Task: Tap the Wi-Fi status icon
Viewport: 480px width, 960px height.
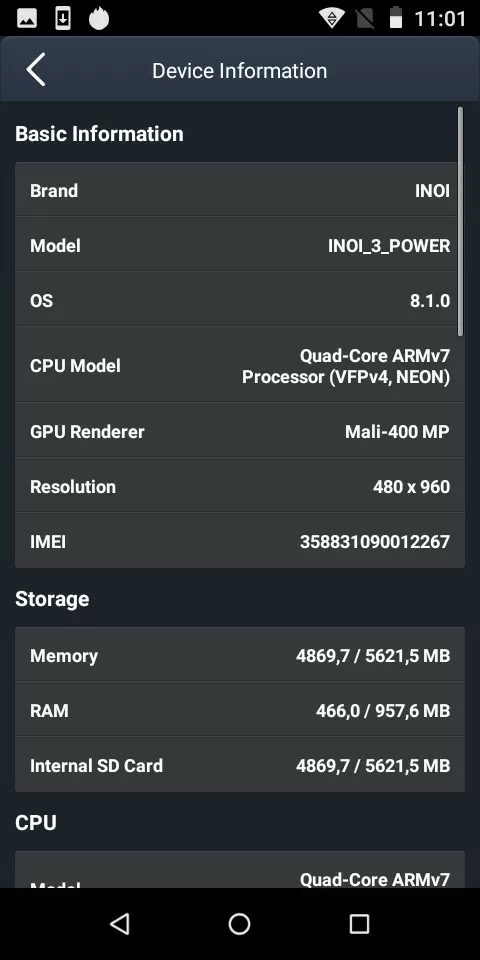Action: [x=331, y=19]
